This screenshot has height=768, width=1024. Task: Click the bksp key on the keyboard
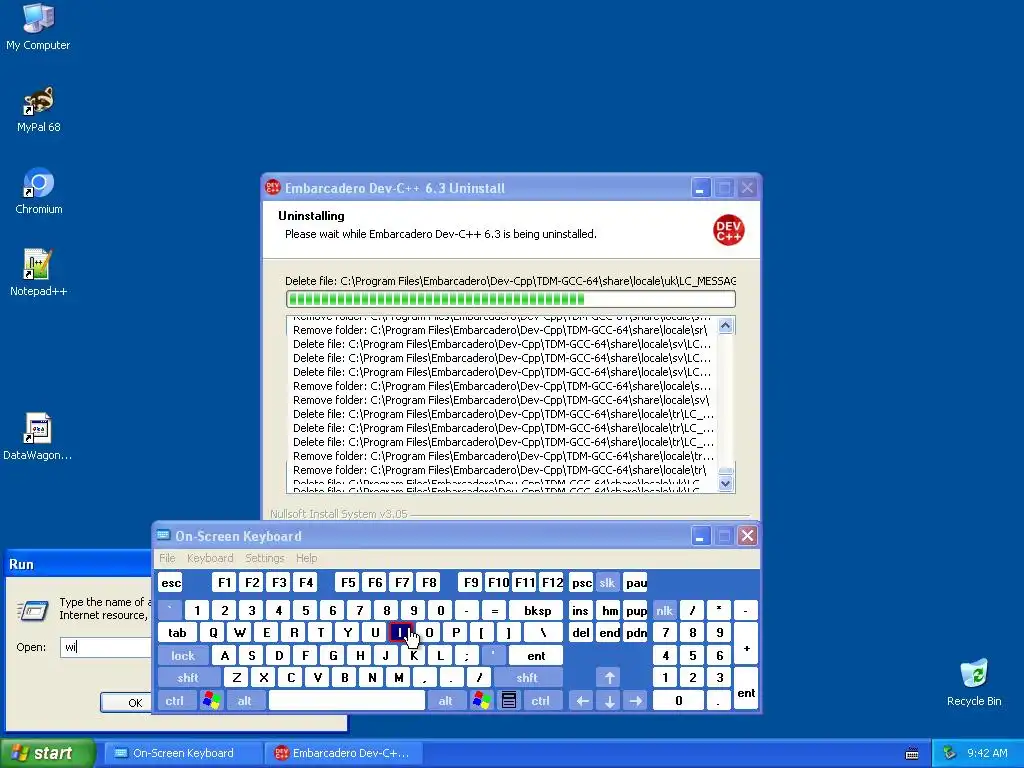(x=537, y=611)
